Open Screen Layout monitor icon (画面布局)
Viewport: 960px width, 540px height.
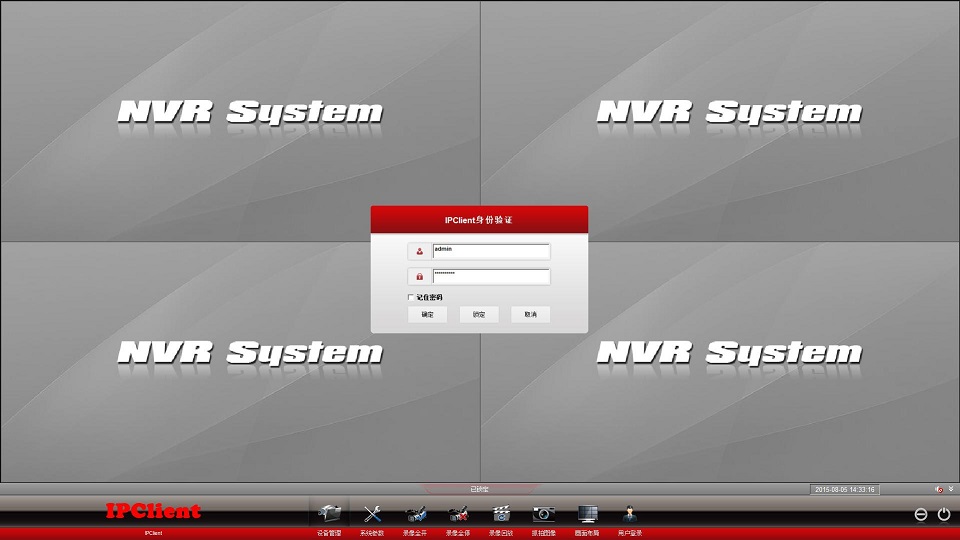[587, 513]
